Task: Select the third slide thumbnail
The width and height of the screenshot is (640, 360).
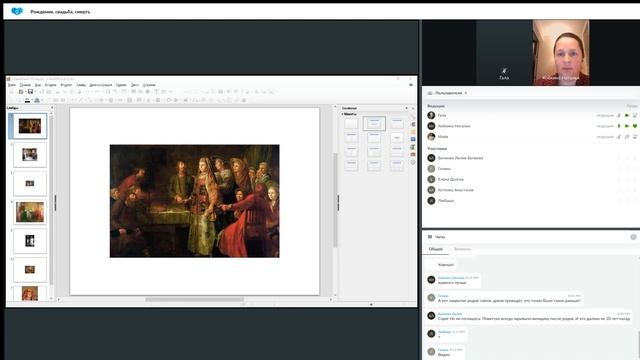Action: [30, 183]
